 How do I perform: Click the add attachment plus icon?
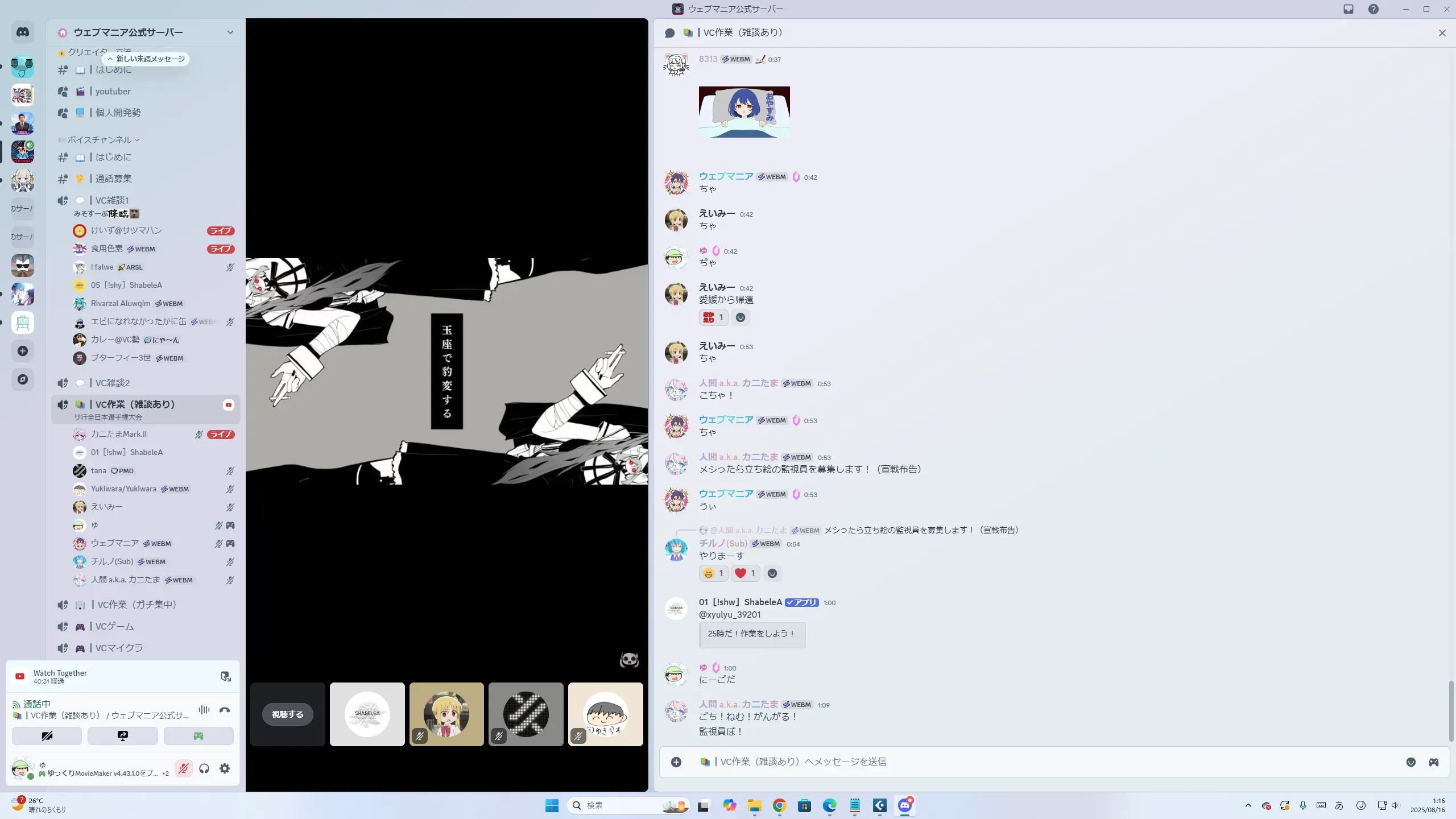coord(676,762)
